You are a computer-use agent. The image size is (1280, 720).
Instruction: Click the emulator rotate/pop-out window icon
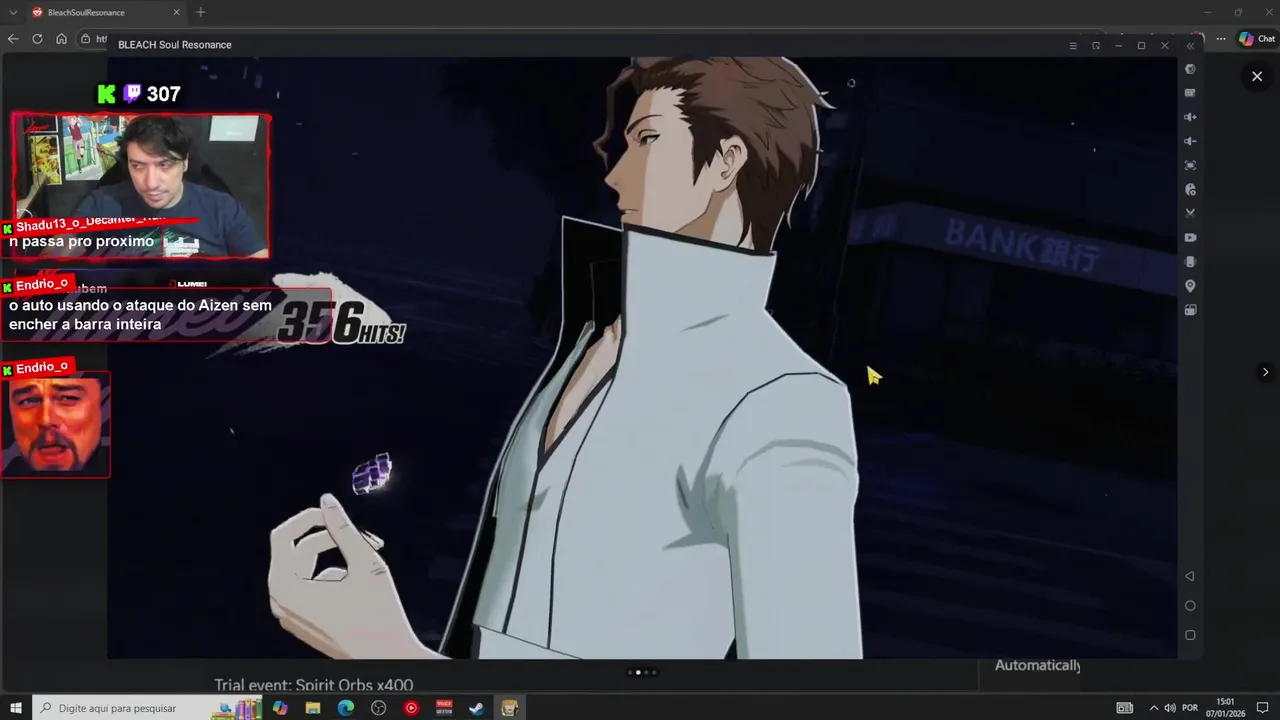tap(1096, 46)
